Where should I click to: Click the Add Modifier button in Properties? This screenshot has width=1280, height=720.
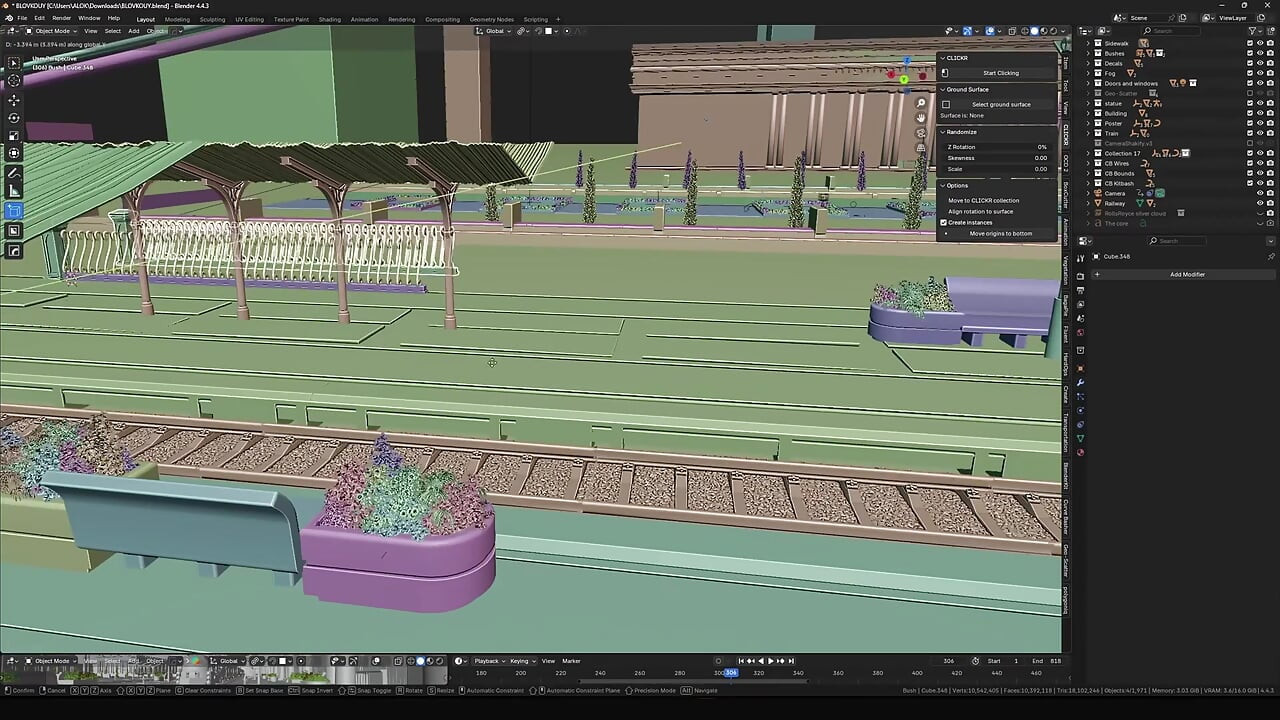(1187, 274)
